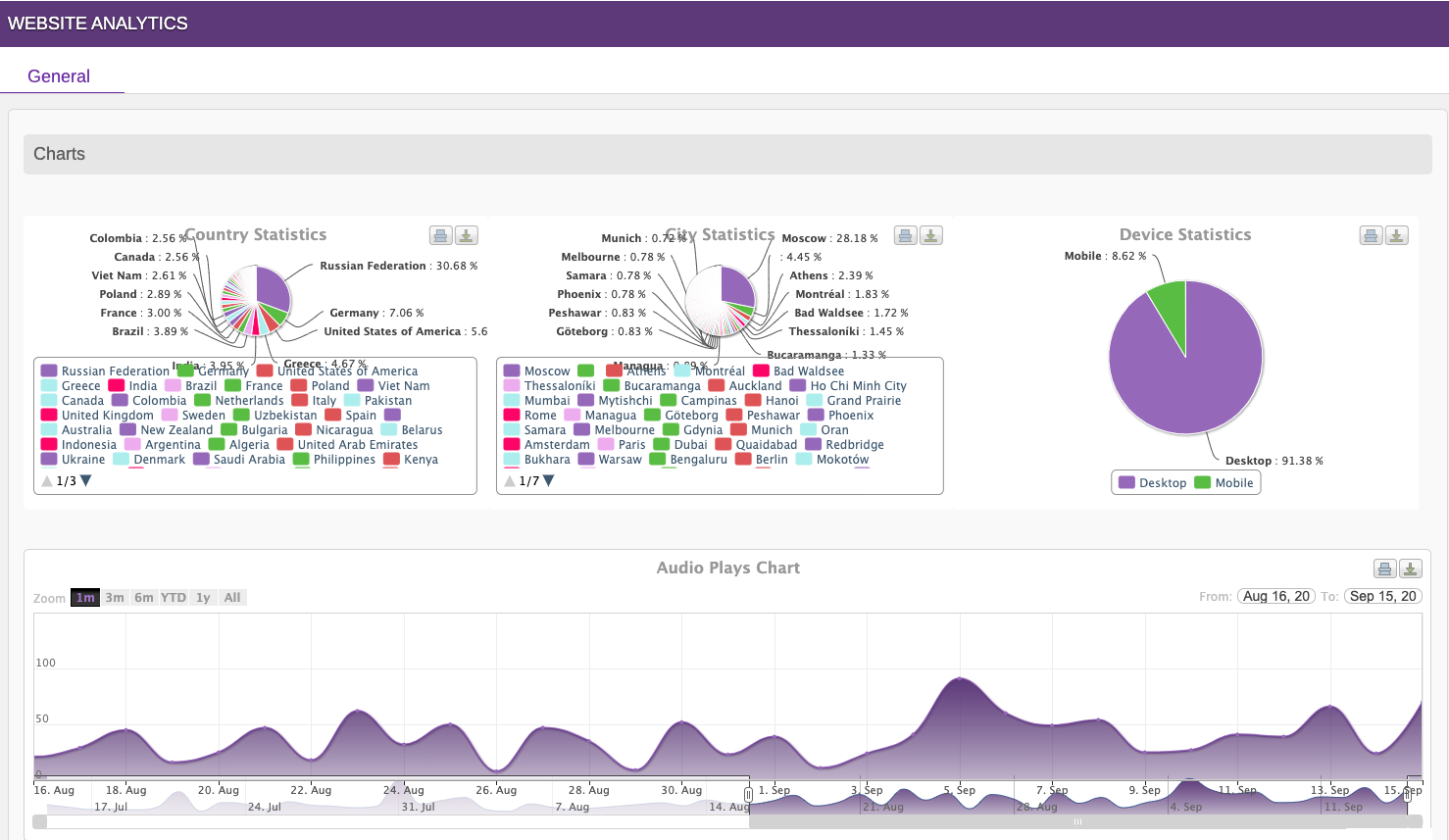
Task: Print the Device Statistics chart
Action: click(x=1371, y=235)
